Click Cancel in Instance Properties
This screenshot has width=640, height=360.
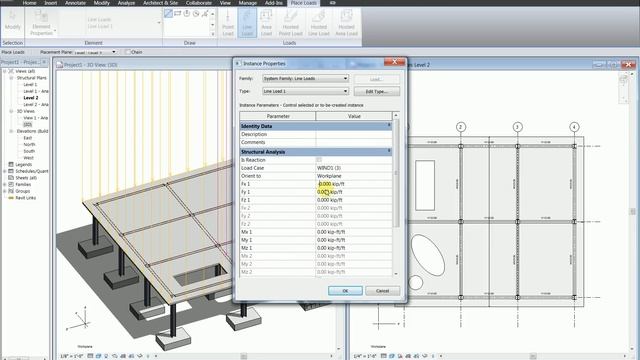382,291
